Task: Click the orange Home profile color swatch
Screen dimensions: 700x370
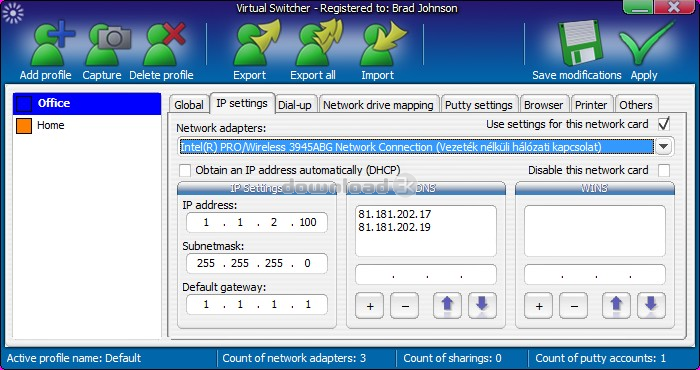Action: pos(24,125)
